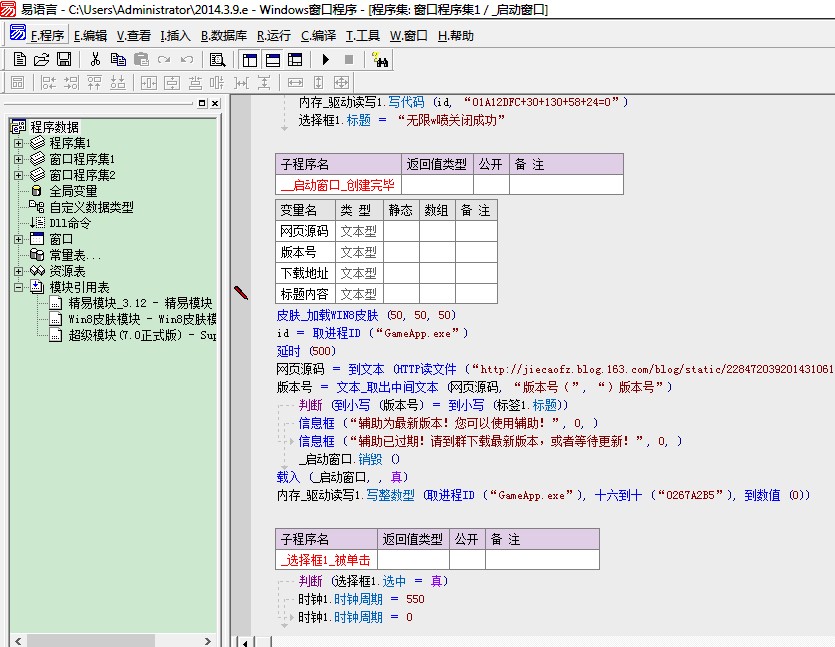
Task: Open the I.插入 menu
Action: (x=175, y=36)
